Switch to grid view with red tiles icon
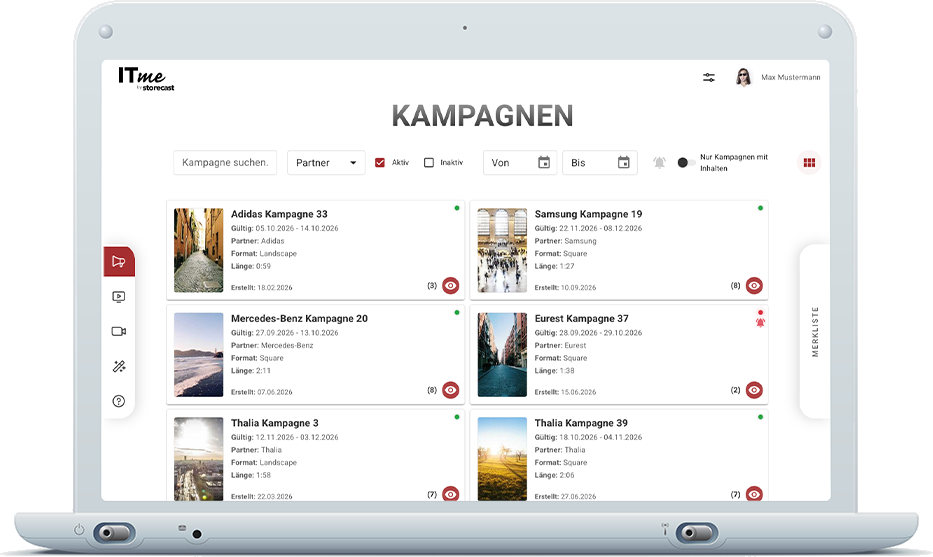Viewport: 933px width, 557px height. coord(809,162)
